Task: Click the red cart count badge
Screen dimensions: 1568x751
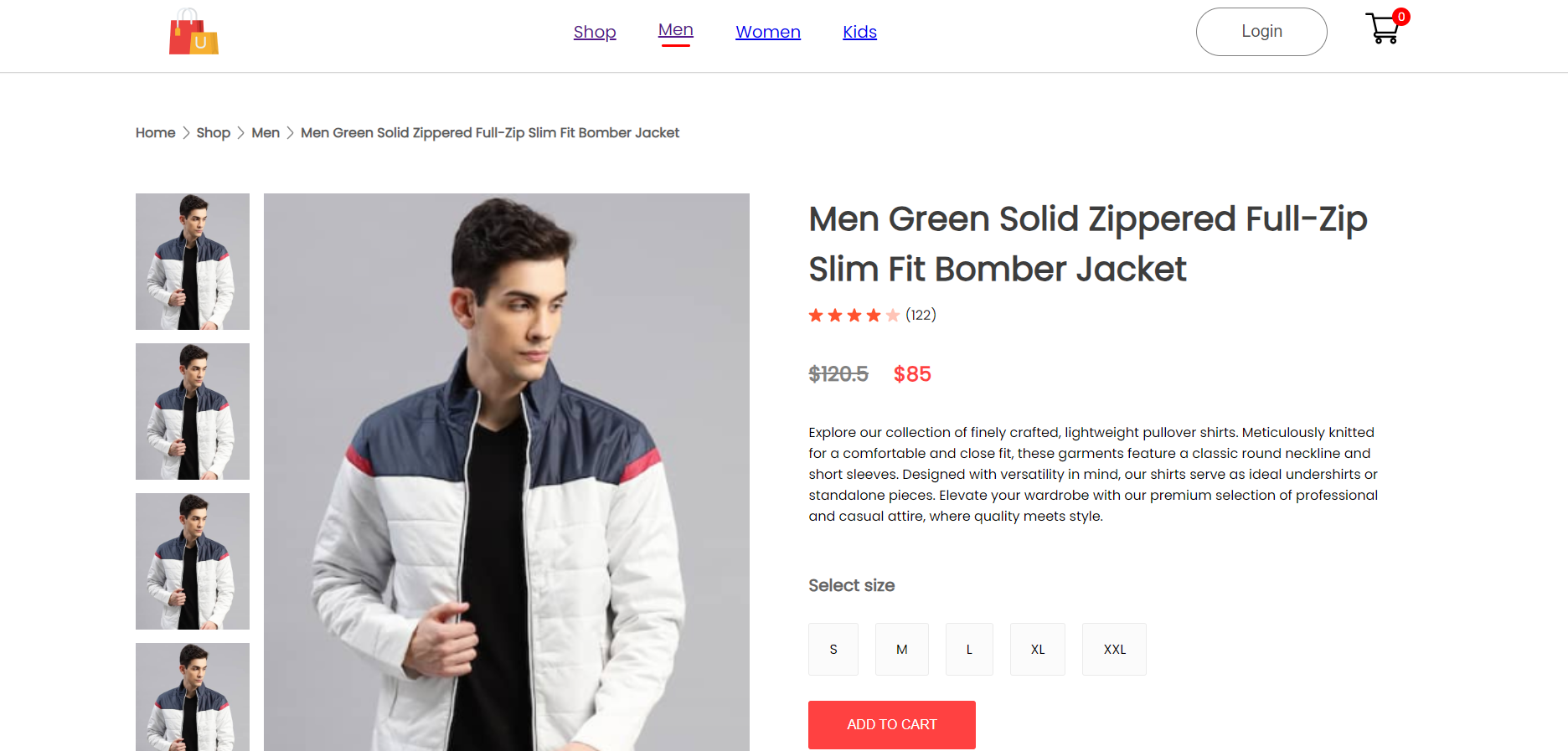Action: click(1401, 17)
